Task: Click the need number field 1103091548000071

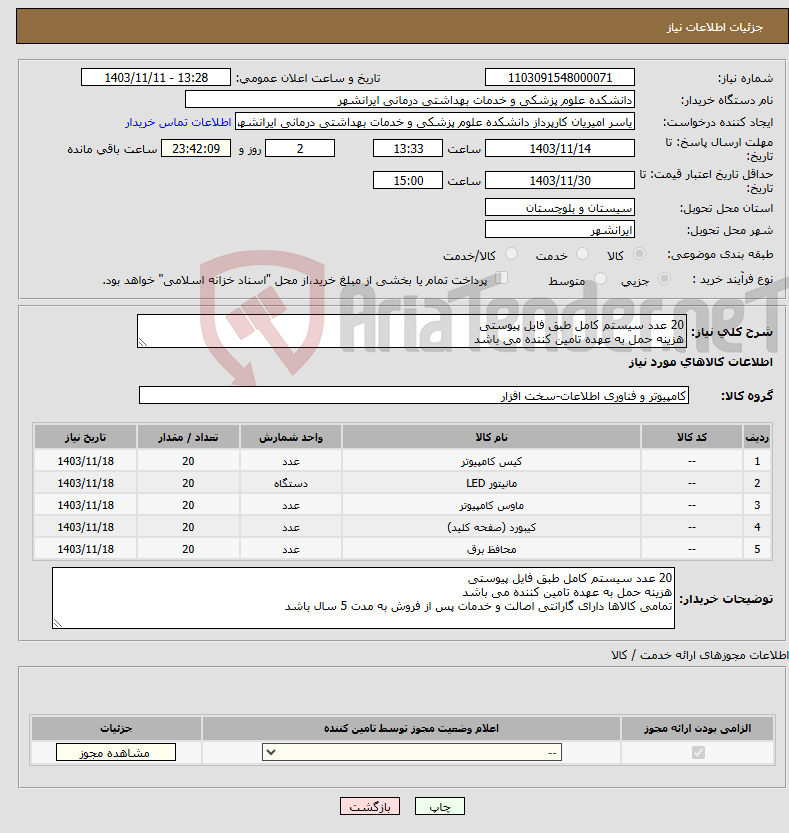Action: [x=560, y=78]
